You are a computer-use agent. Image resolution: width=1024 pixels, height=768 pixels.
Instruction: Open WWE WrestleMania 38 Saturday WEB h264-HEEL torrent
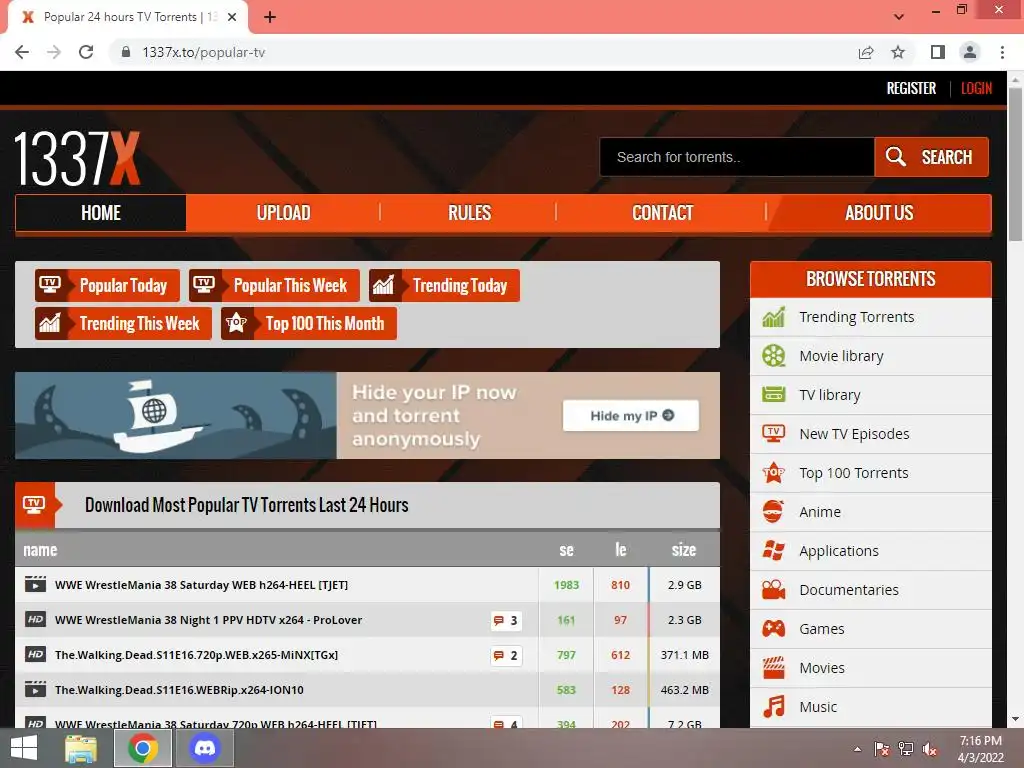point(201,585)
